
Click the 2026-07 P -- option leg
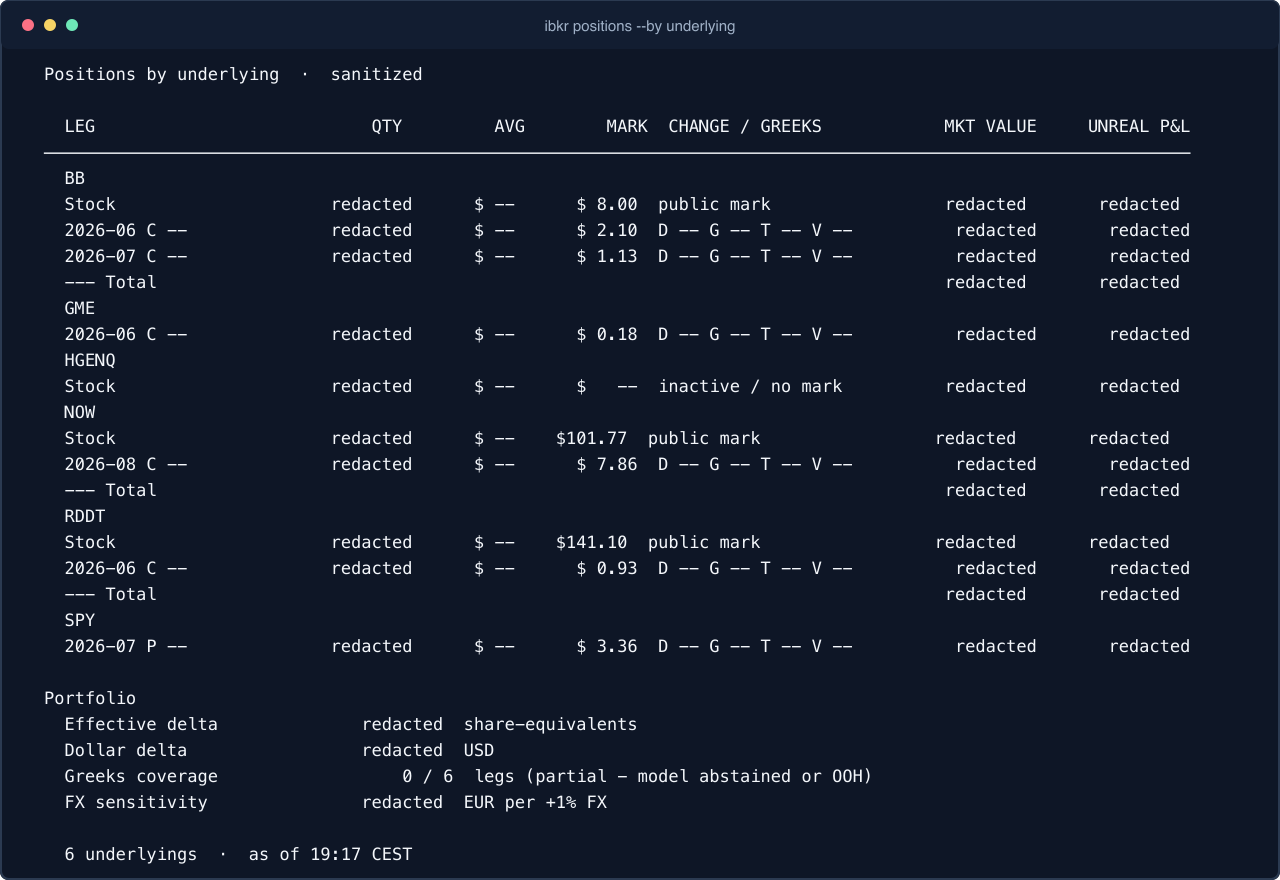coord(126,646)
